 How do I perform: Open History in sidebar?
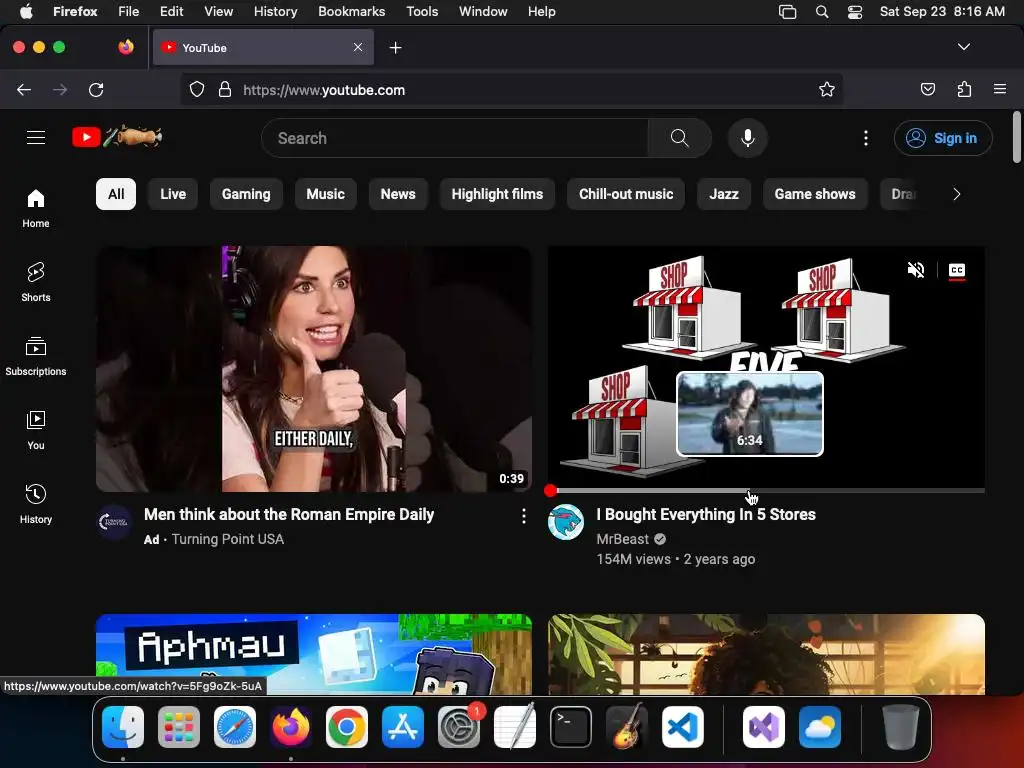(36, 504)
